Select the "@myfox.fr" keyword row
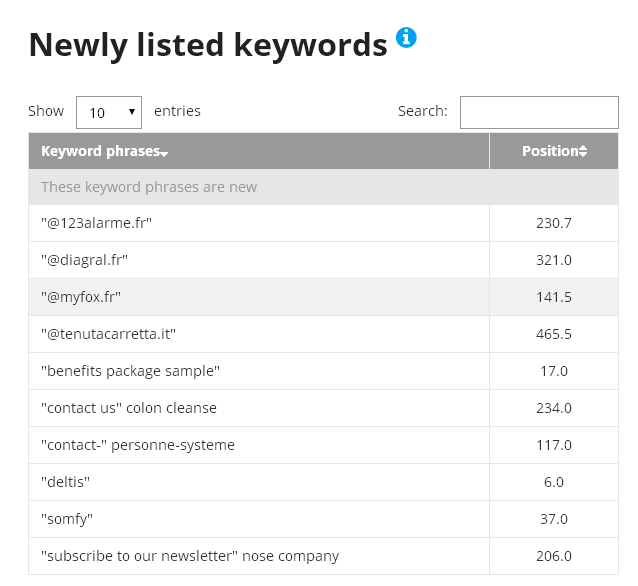Viewport: 638px width, 586px height. (x=323, y=297)
